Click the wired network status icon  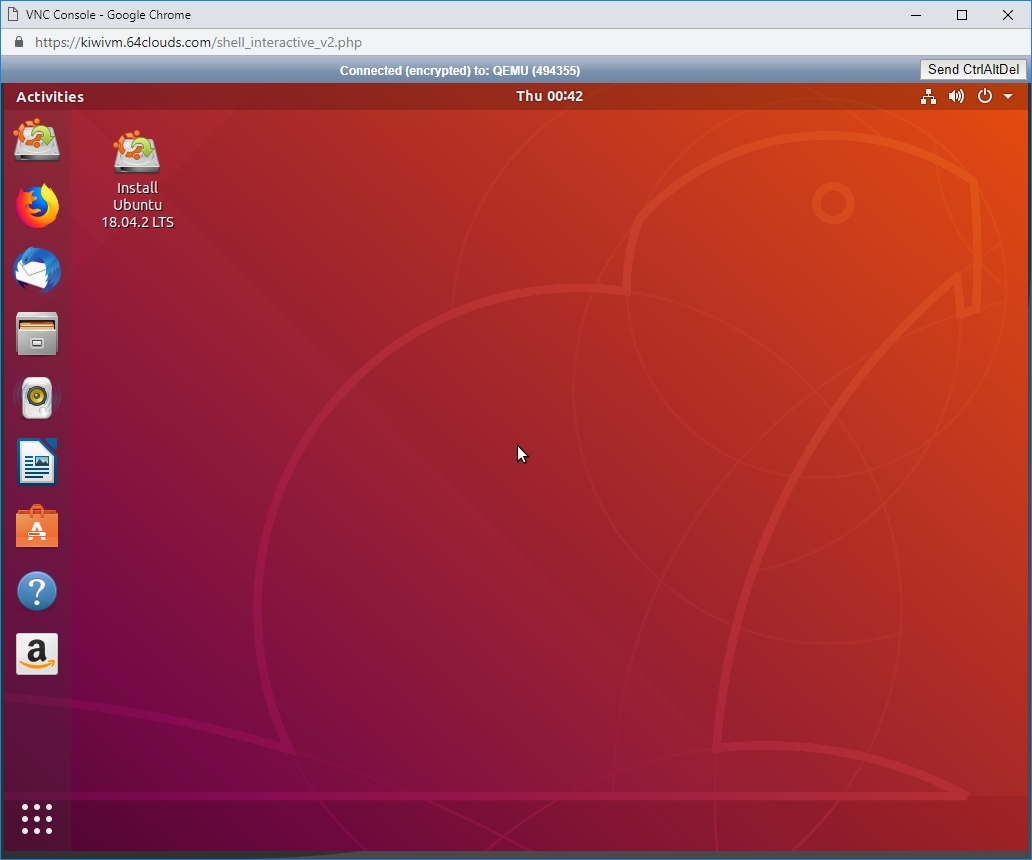point(928,97)
